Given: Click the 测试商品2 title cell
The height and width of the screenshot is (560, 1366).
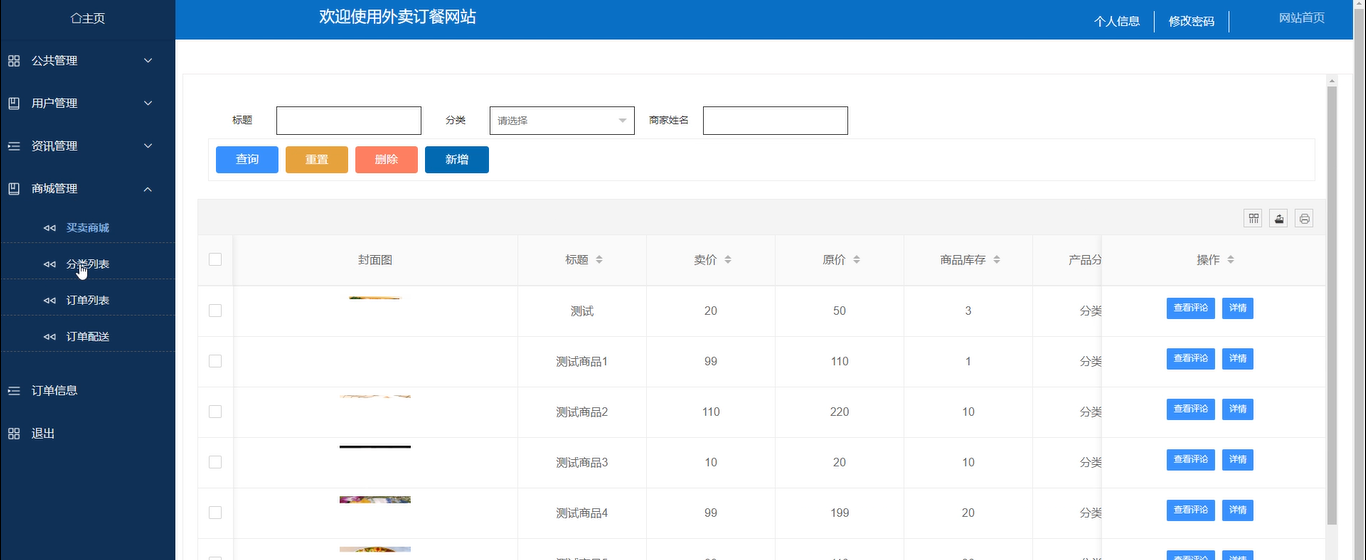Looking at the screenshot, I should 582,412.
